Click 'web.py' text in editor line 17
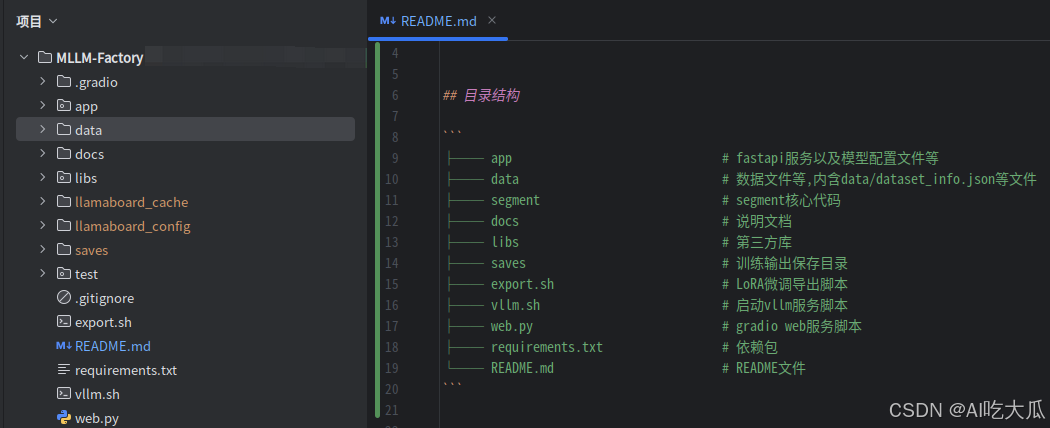 pos(512,326)
